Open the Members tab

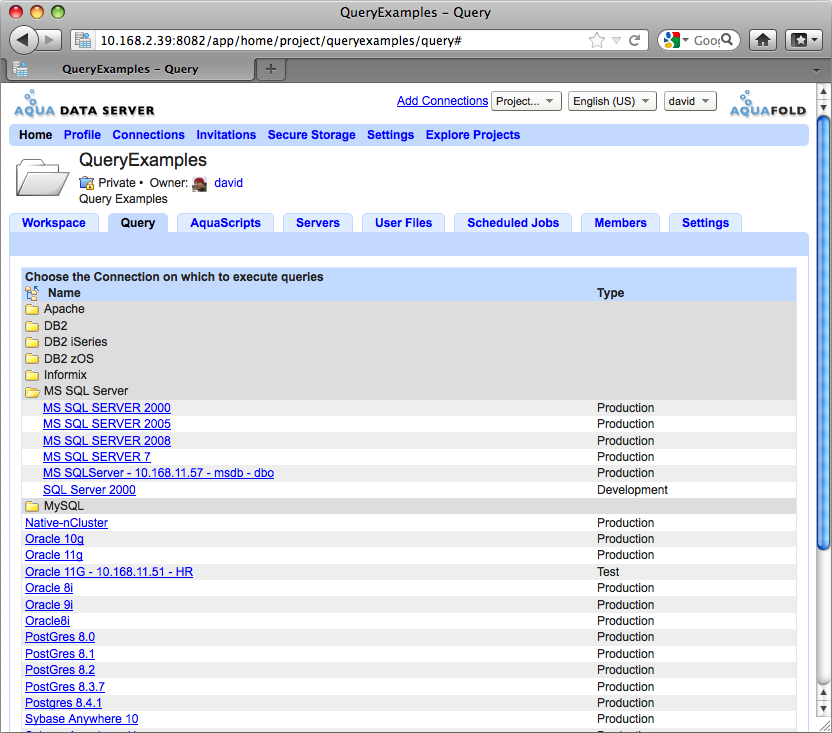click(x=620, y=223)
